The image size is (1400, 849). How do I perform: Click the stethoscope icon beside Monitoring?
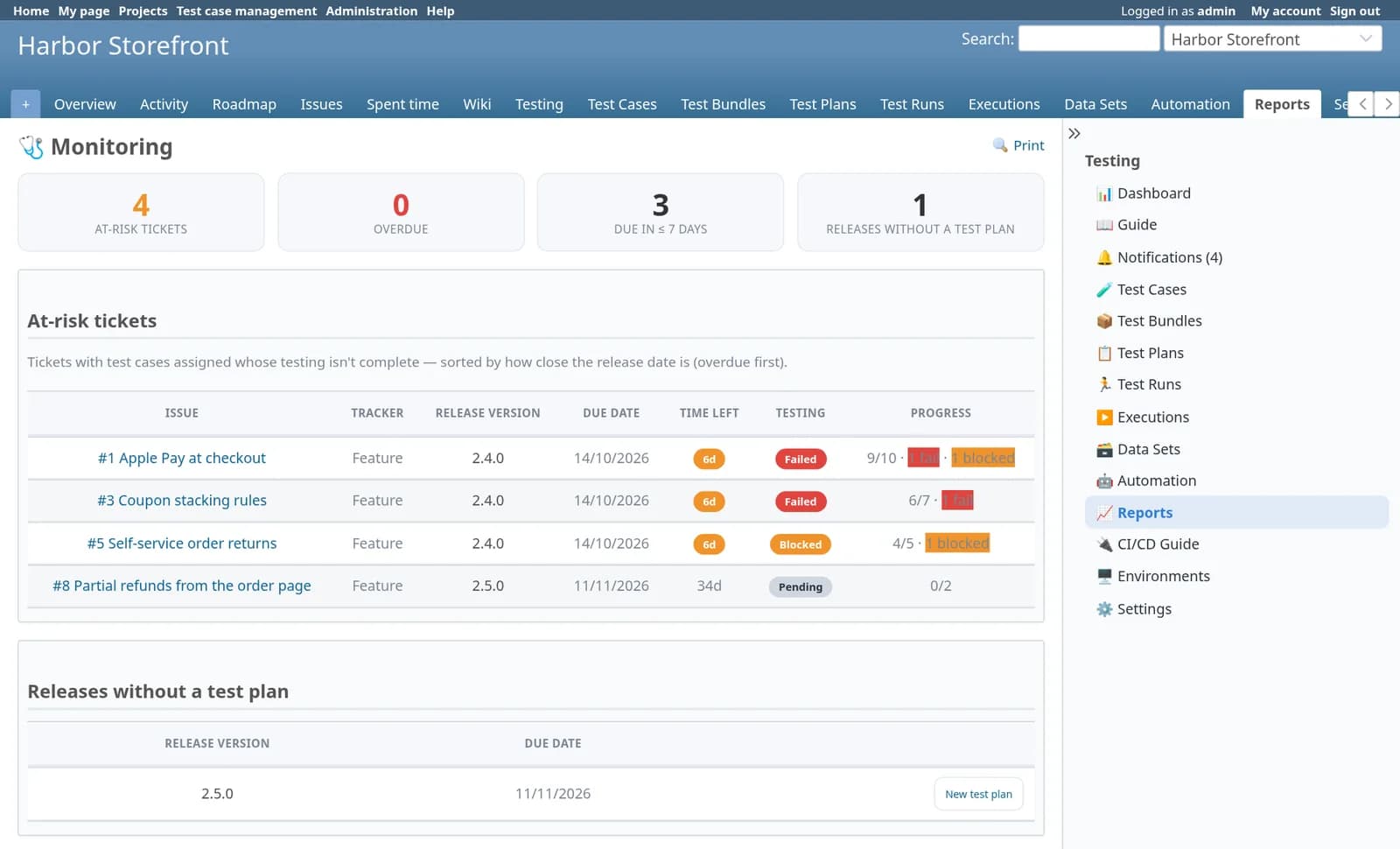[31, 147]
